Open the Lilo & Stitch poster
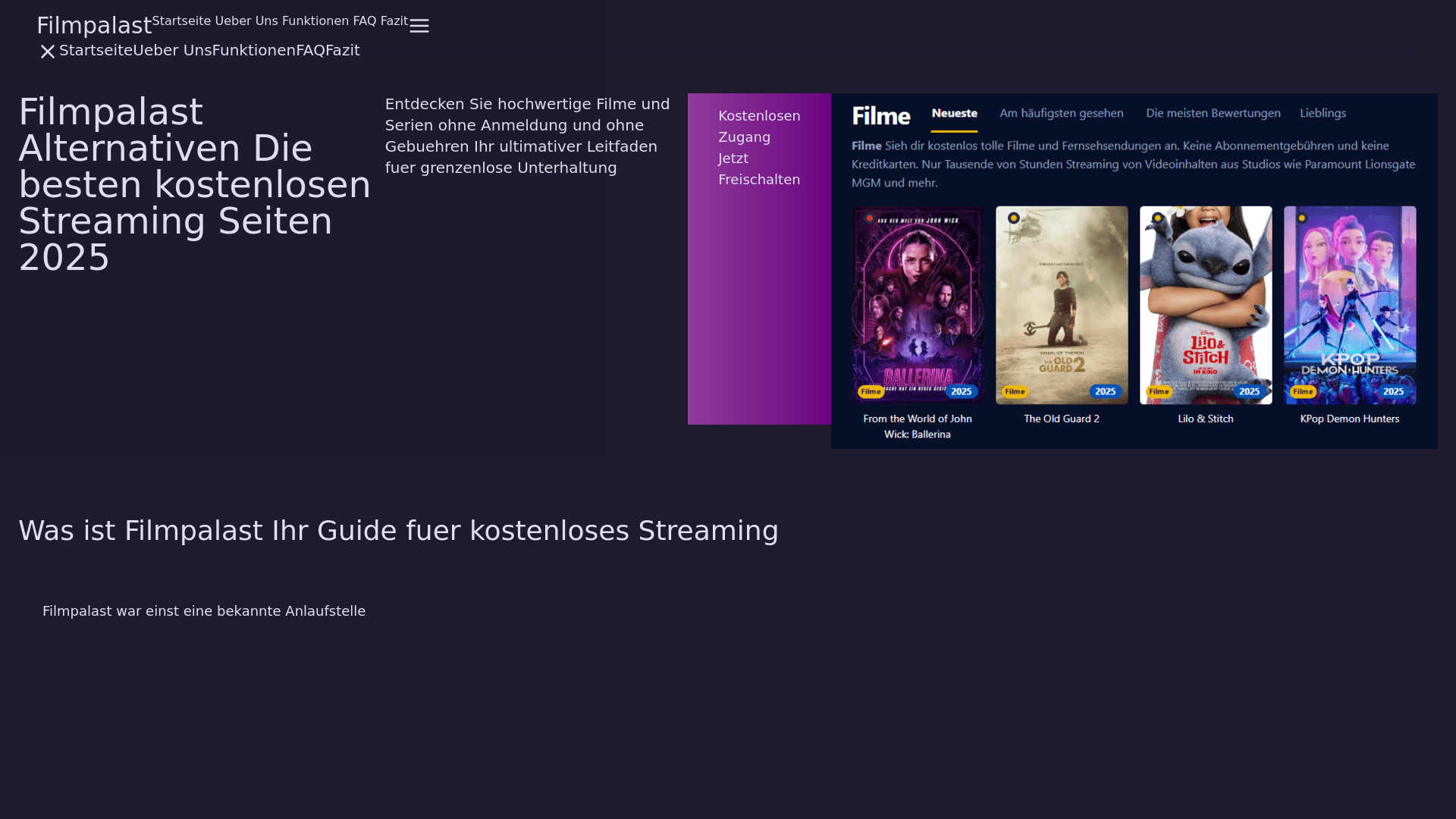 pyautogui.click(x=1206, y=305)
